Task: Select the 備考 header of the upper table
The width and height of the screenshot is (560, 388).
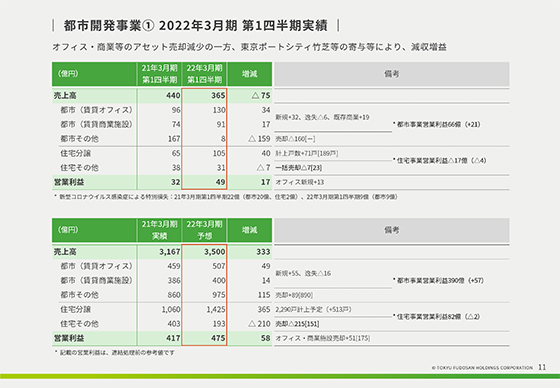Action: coord(391,74)
